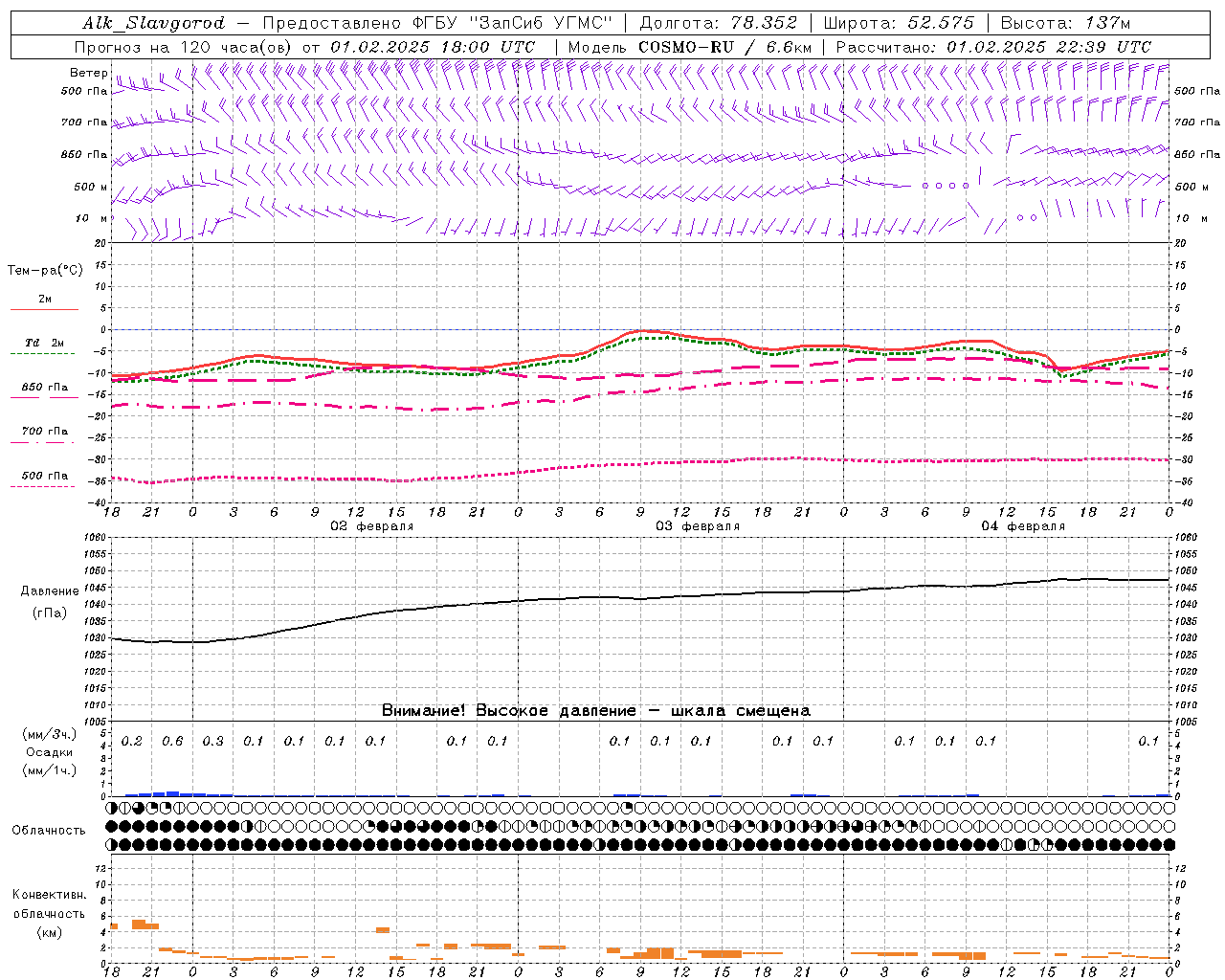Screen dimensions: 1225x980
Task: Click the (мм/3ч.) precipitation unit label
Action: click(49, 734)
